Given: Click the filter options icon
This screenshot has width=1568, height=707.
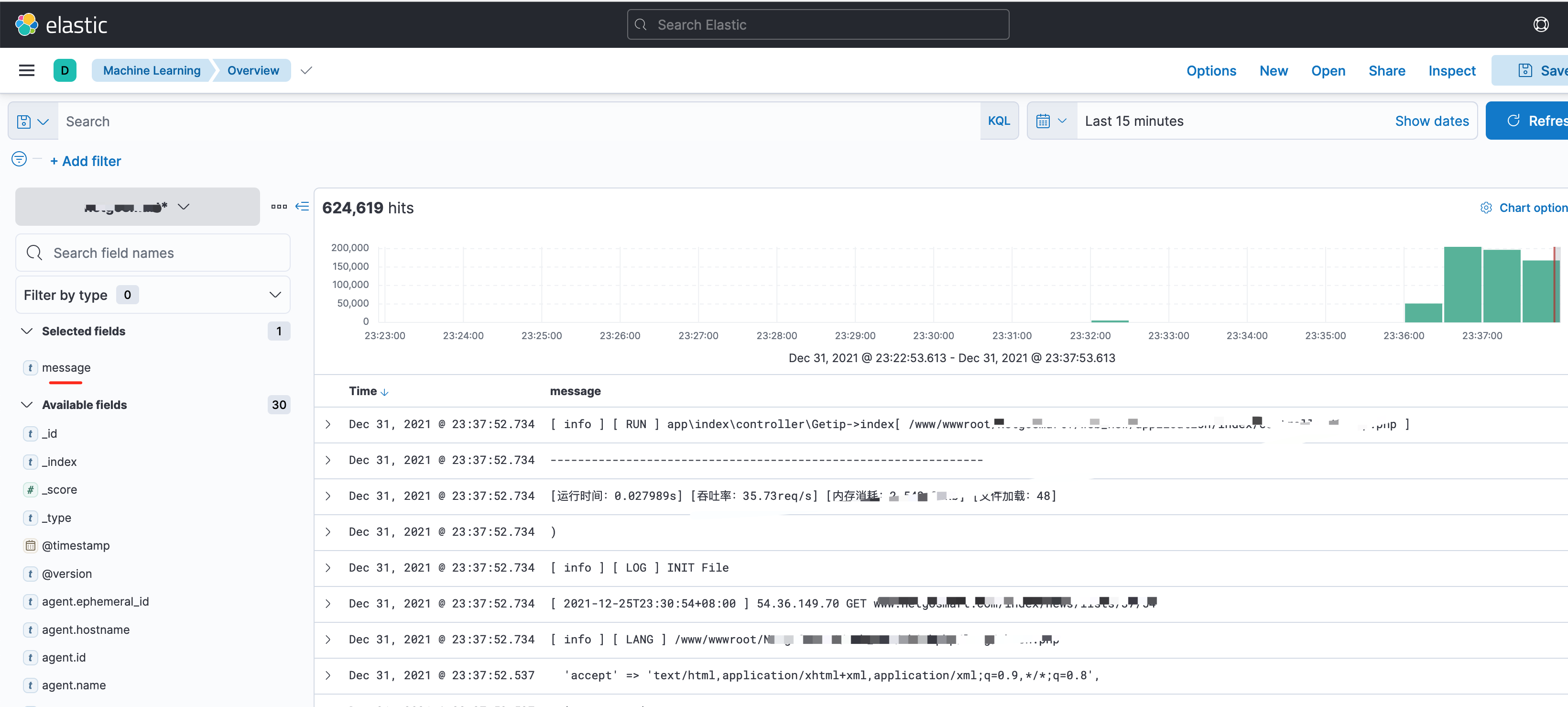Looking at the screenshot, I should pyautogui.click(x=20, y=160).
